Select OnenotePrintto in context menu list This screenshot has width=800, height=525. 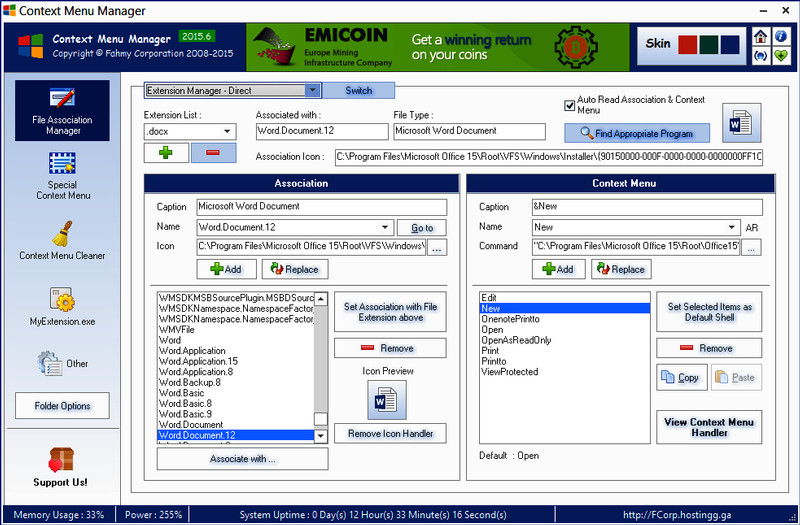(x=565, y=319)
